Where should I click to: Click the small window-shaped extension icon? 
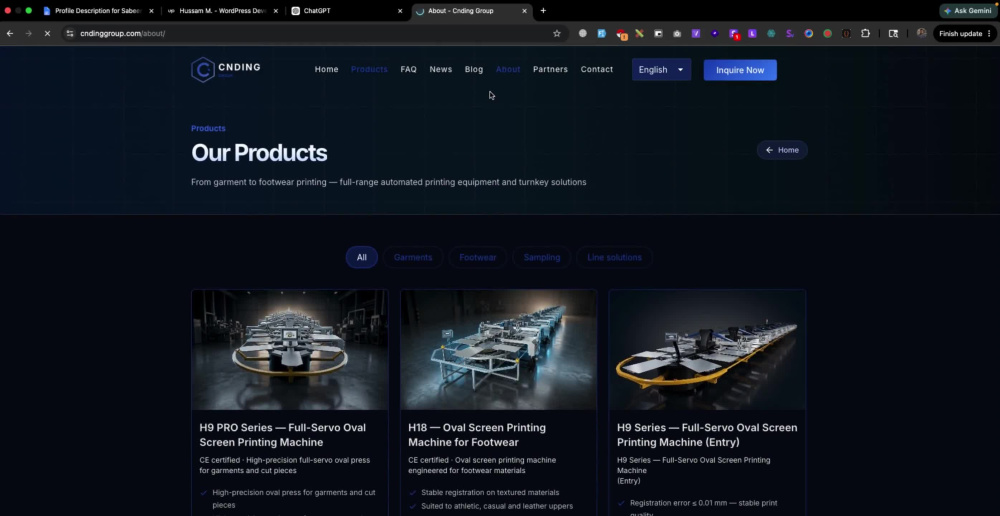[658, 33]
